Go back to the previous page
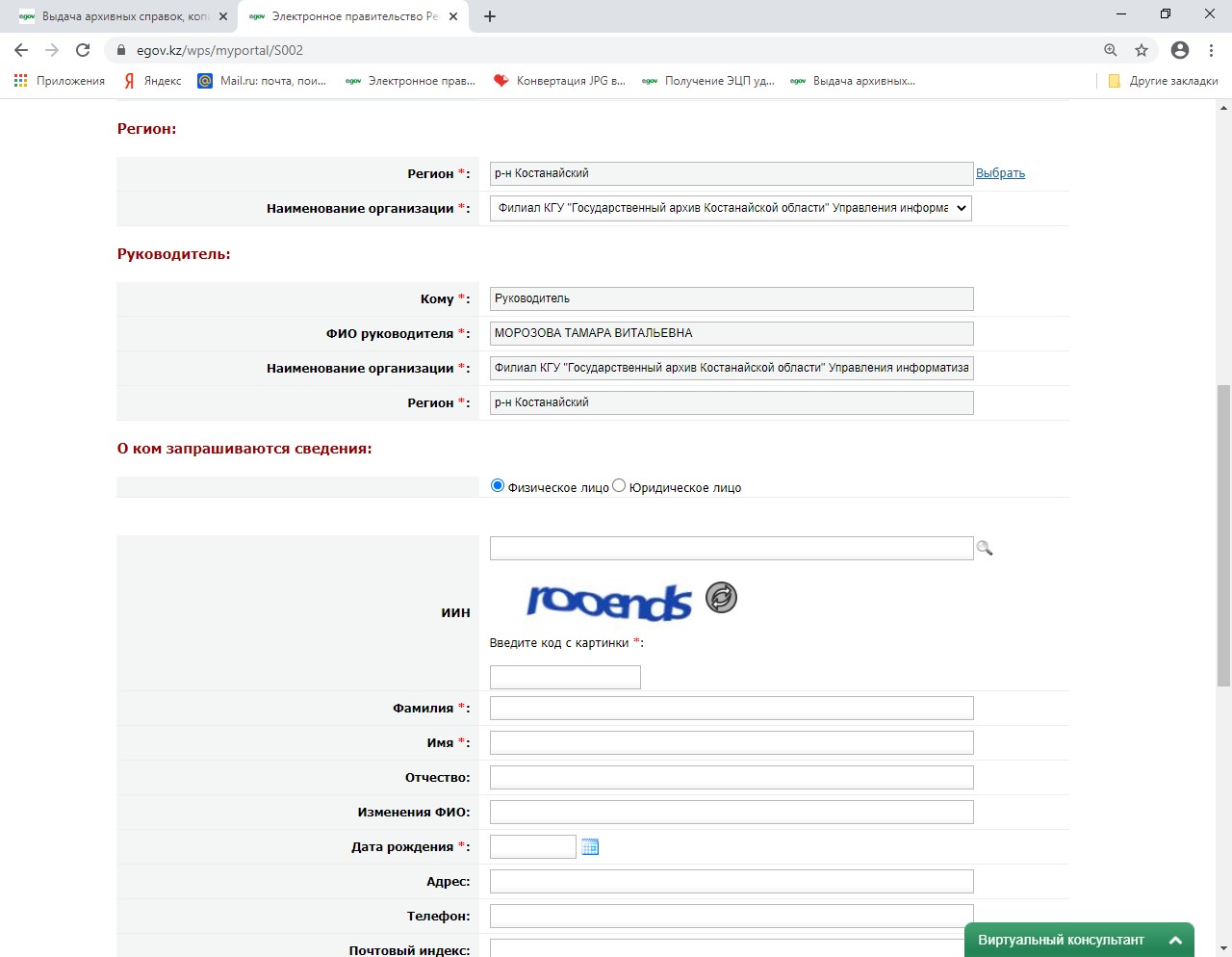Image resolution: width=1232 pixels, height=957 pixels. pyautogui.click(x=21, y=50)
